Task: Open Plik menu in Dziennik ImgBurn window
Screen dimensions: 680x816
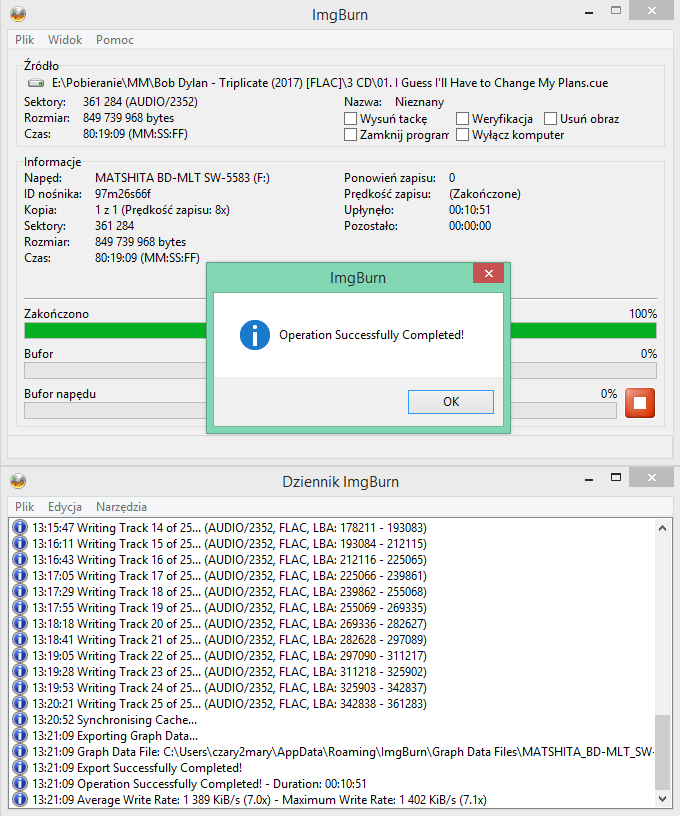Action: click(x=24, y=507)
